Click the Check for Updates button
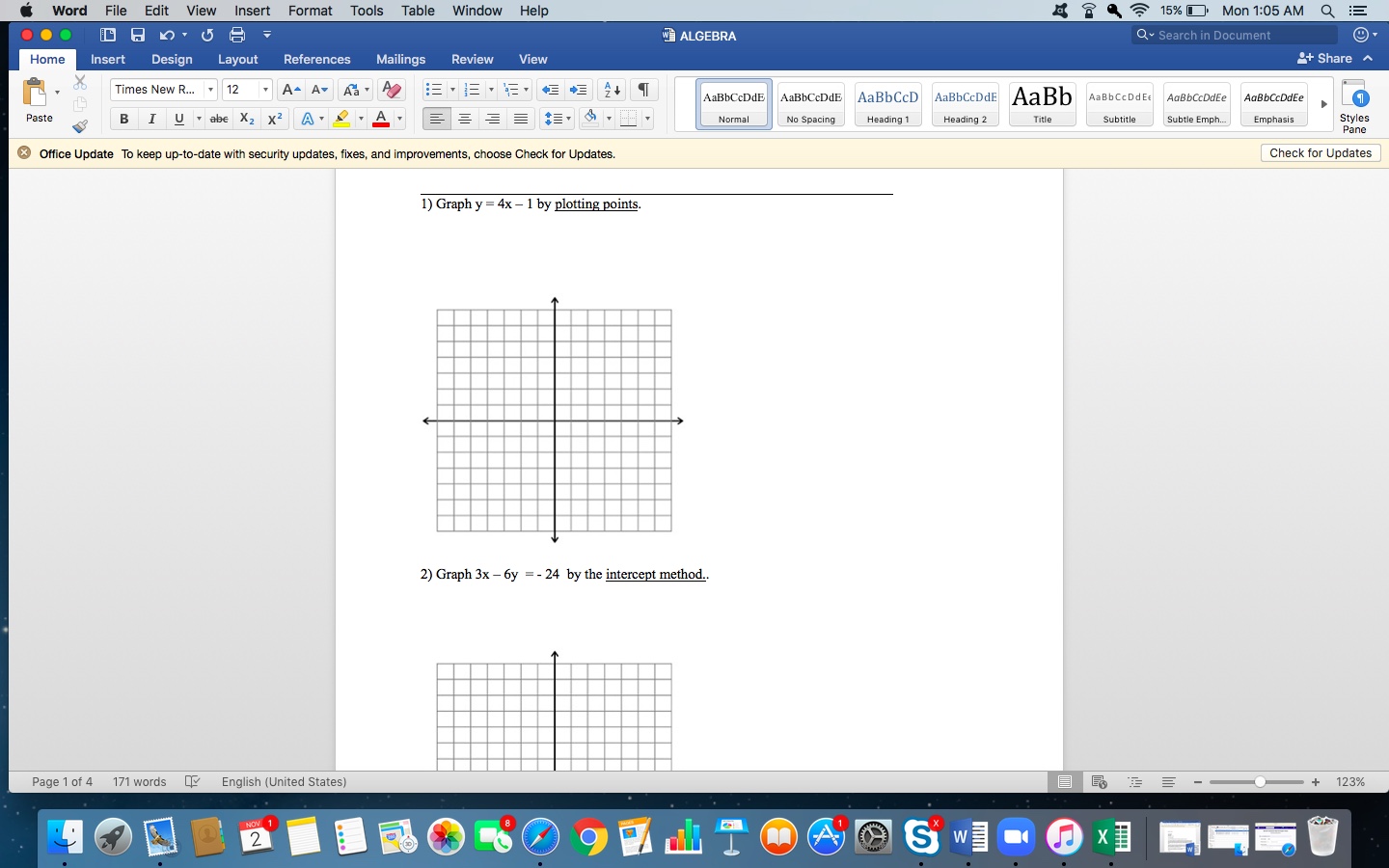The image size is (1389, 868). pos(1320,153)
